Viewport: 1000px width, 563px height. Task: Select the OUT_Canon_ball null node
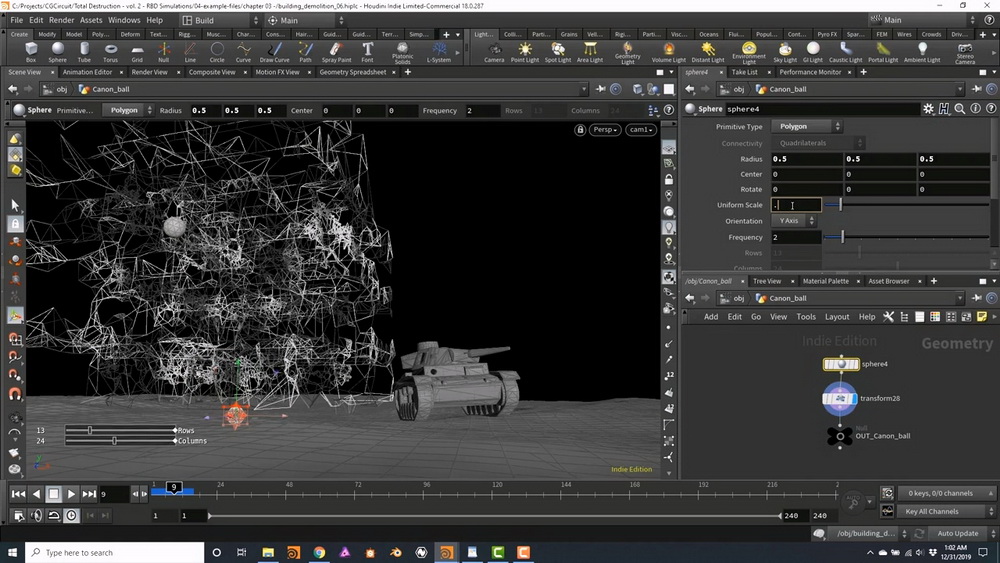pos(840,436)
